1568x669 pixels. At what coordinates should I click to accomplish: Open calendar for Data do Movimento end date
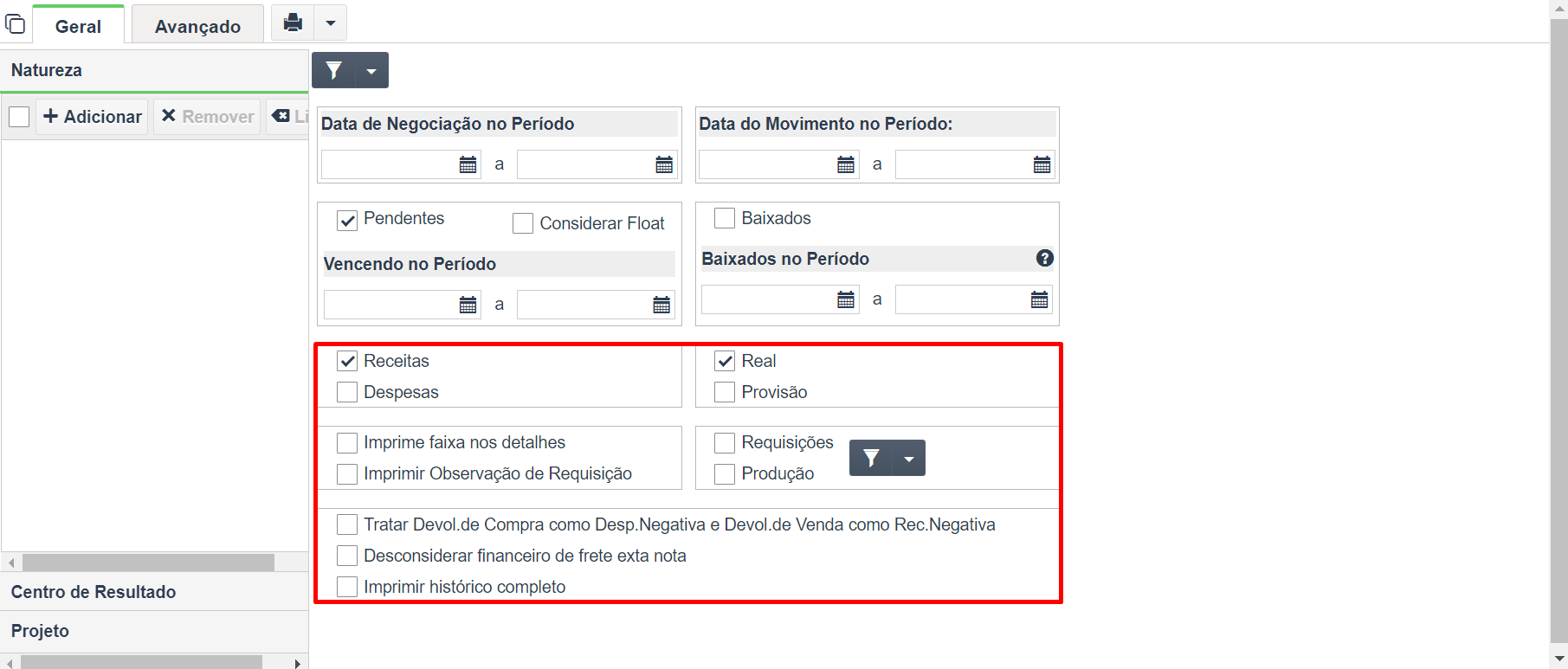click(1042, 164)
